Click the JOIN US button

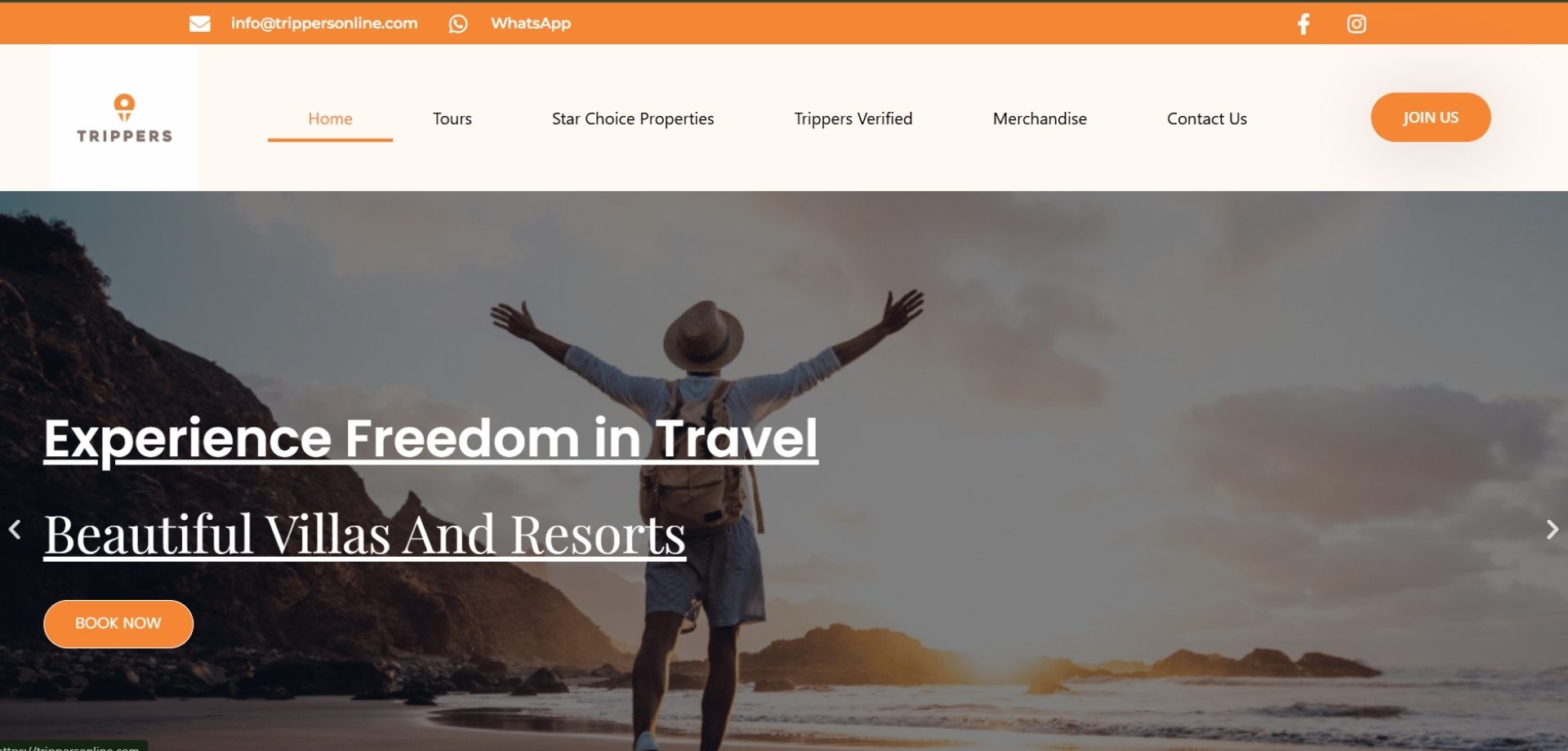click(x=1431, y=118)
